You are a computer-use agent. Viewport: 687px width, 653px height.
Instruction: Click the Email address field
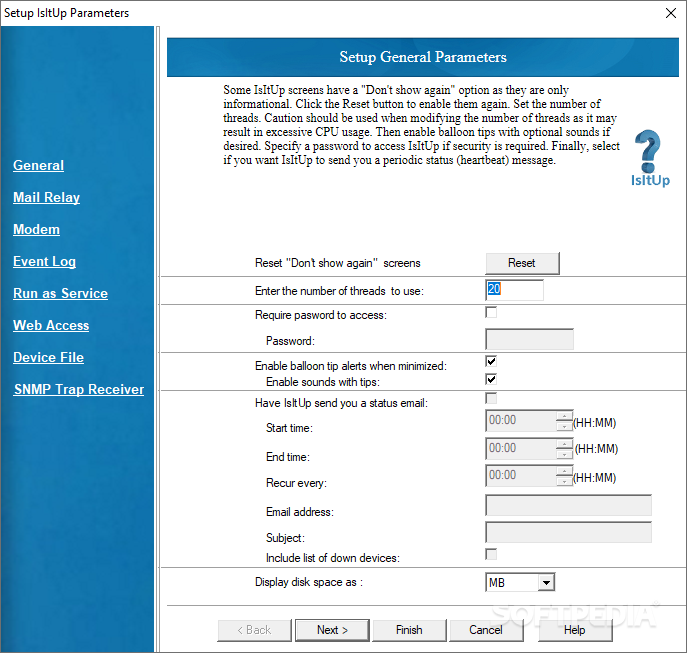[x=568, y=505]
